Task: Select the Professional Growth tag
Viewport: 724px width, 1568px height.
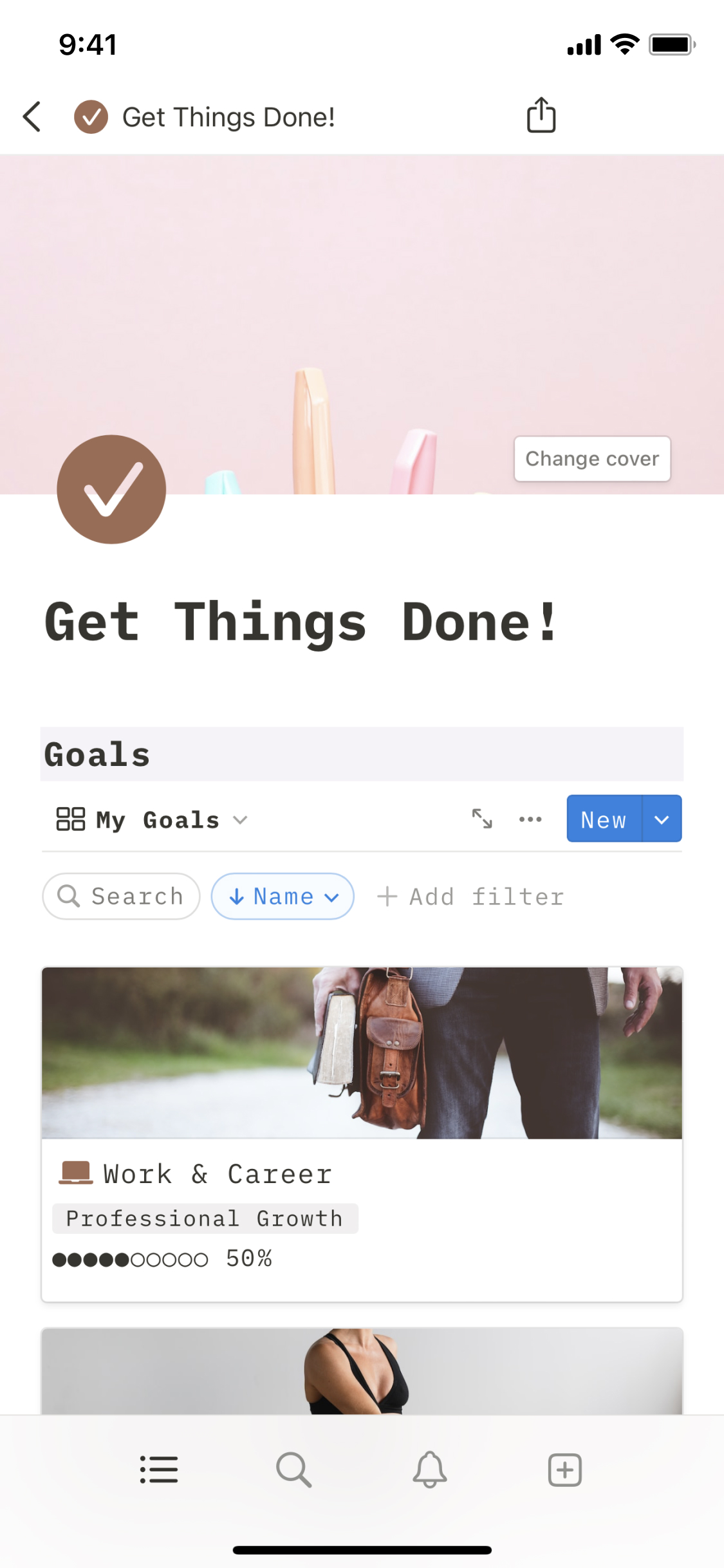Action: (205, 1218)
